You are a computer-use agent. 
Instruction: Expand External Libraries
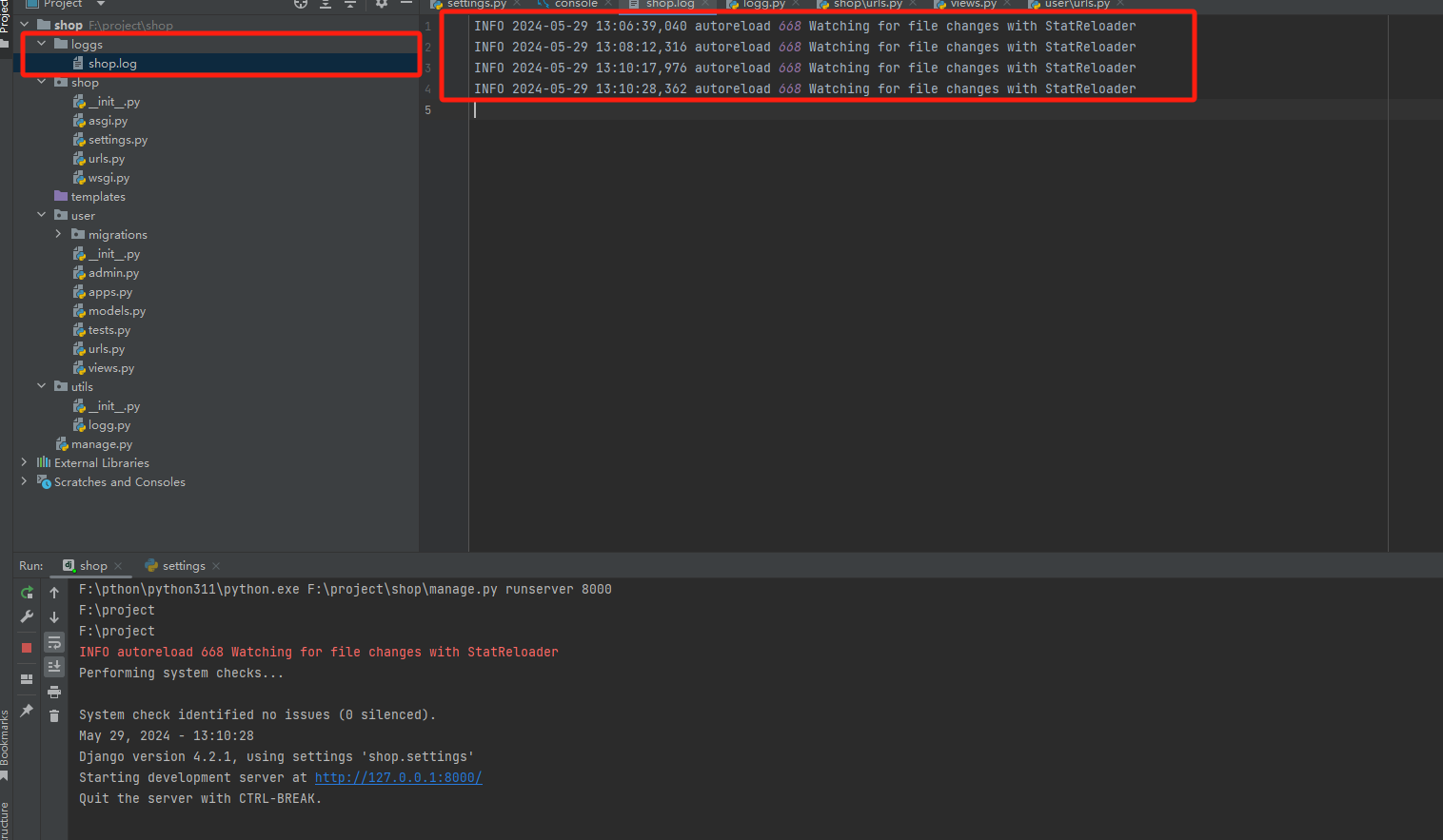(25, 462)
